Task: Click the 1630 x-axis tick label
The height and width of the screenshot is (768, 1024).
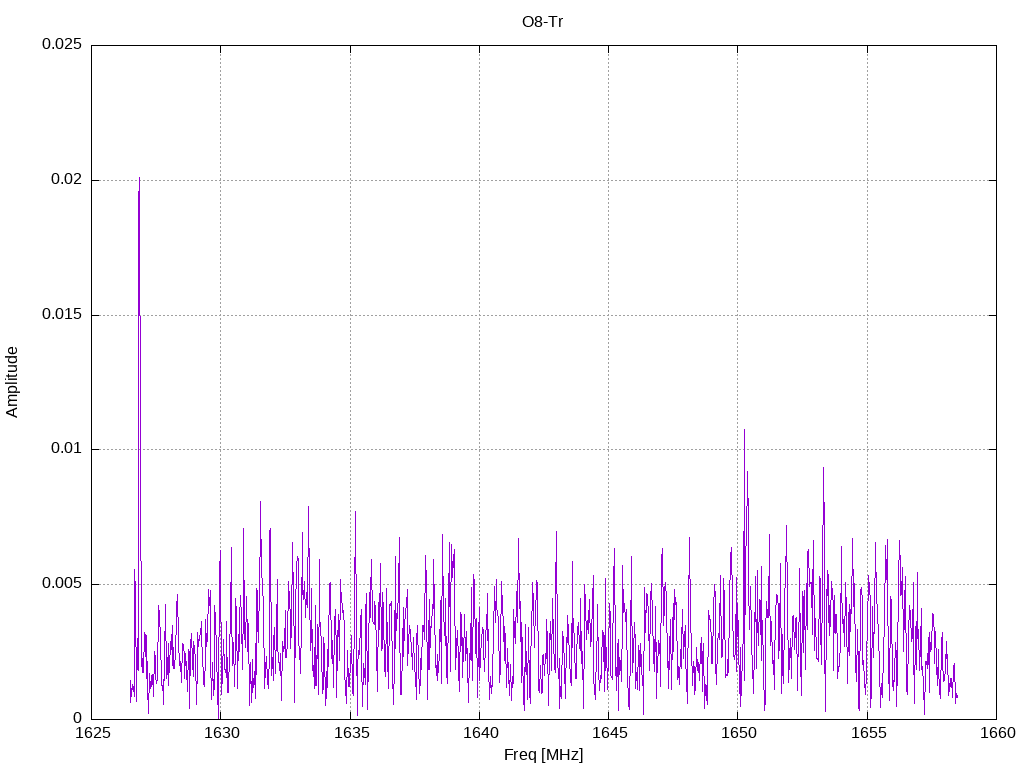Action: coord(221,733)
